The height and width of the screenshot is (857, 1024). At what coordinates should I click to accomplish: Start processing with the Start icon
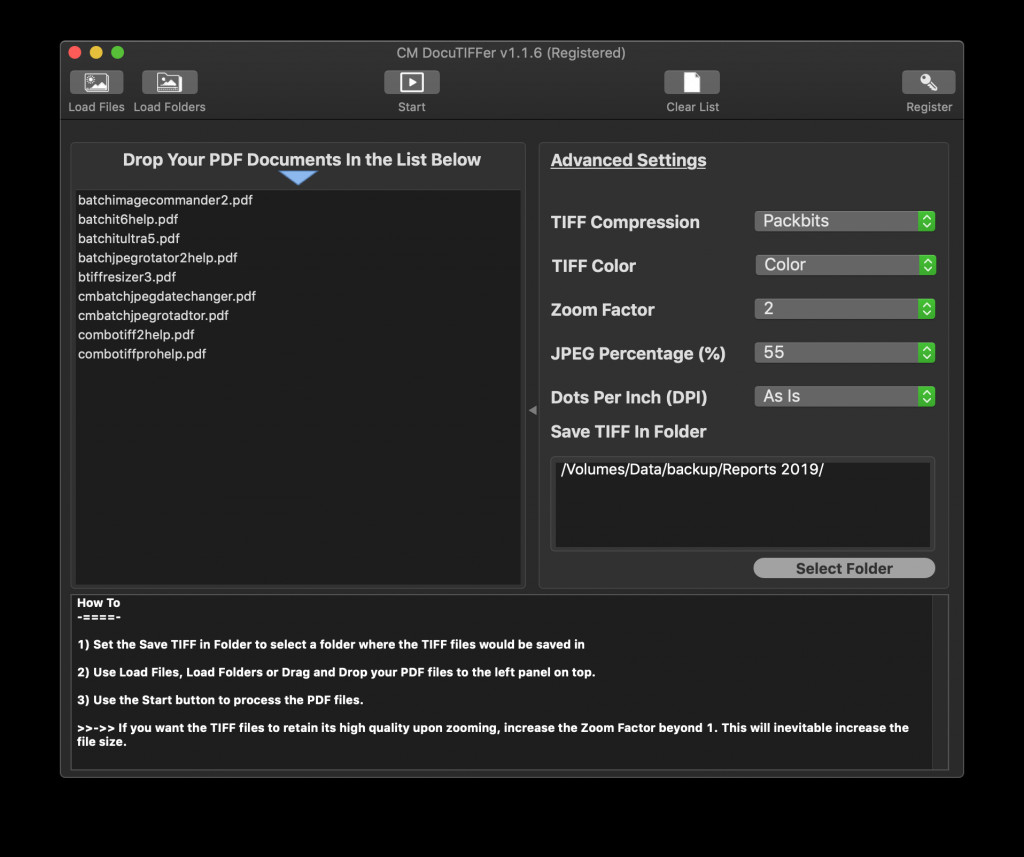click(411, 82)
